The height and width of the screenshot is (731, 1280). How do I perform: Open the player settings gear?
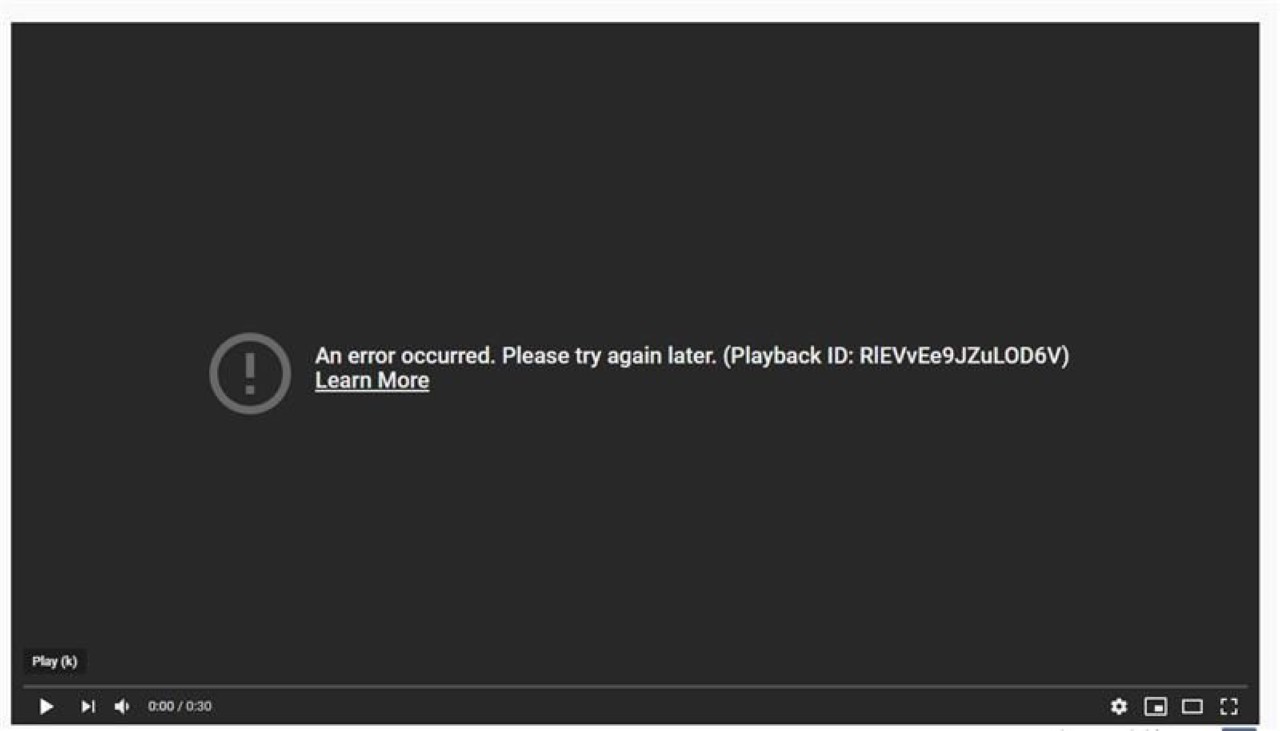point(1119,707)
